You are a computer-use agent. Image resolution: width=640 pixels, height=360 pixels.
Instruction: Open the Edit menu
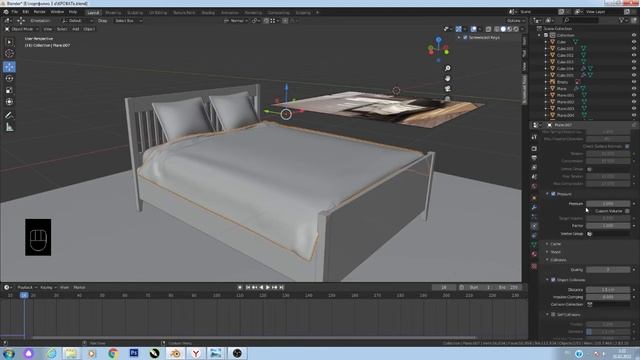point(26,12)
